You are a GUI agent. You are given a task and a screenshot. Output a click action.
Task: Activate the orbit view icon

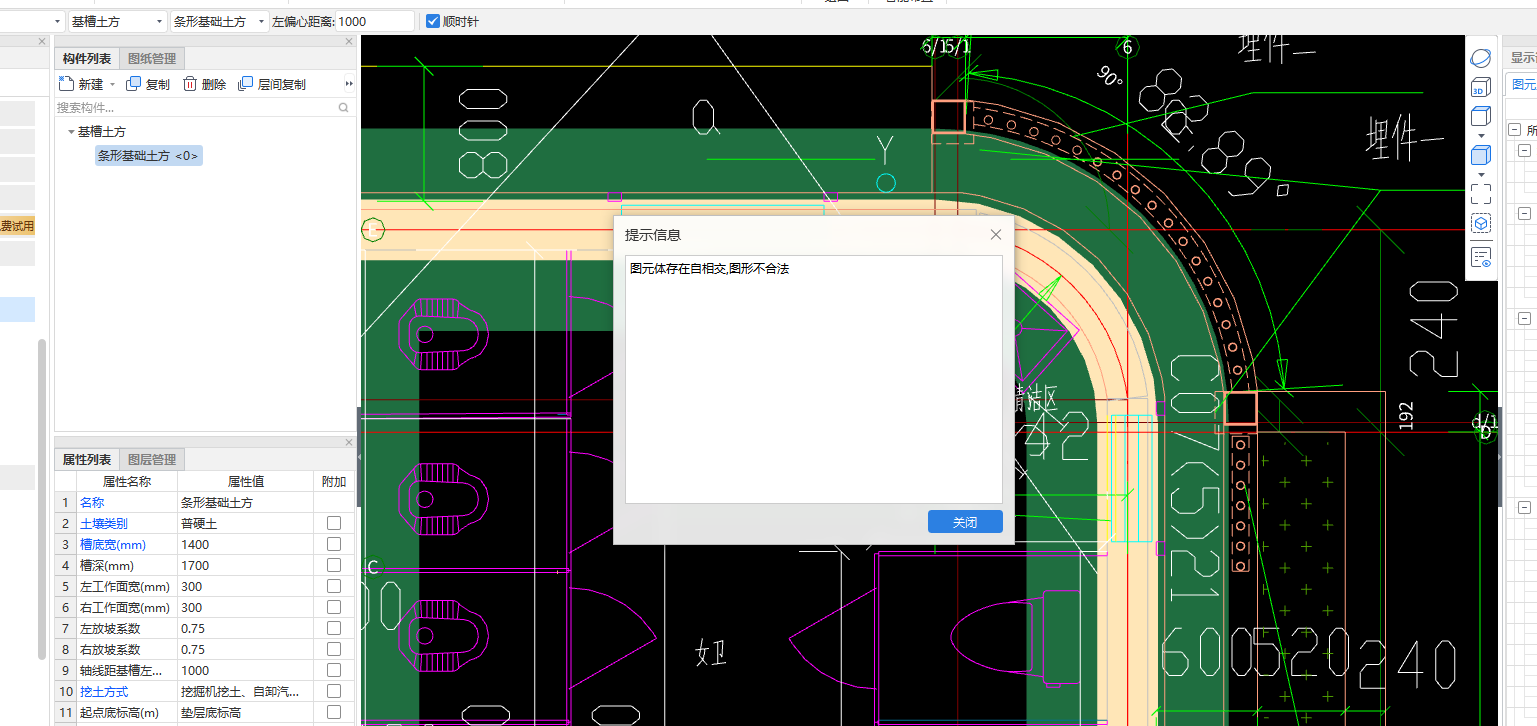1480,58
